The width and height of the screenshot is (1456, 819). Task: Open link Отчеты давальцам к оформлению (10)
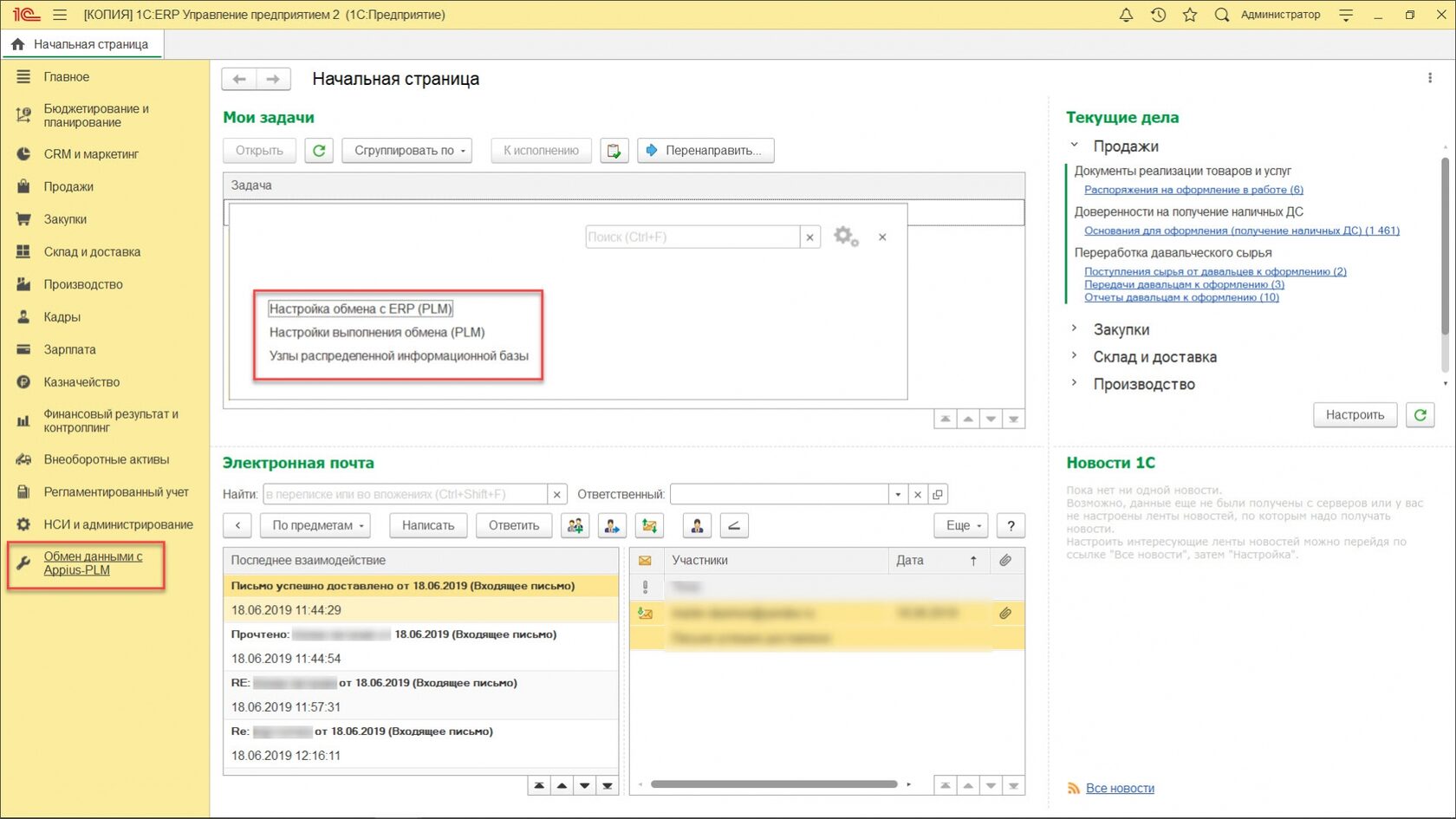tap(1181, 297)
